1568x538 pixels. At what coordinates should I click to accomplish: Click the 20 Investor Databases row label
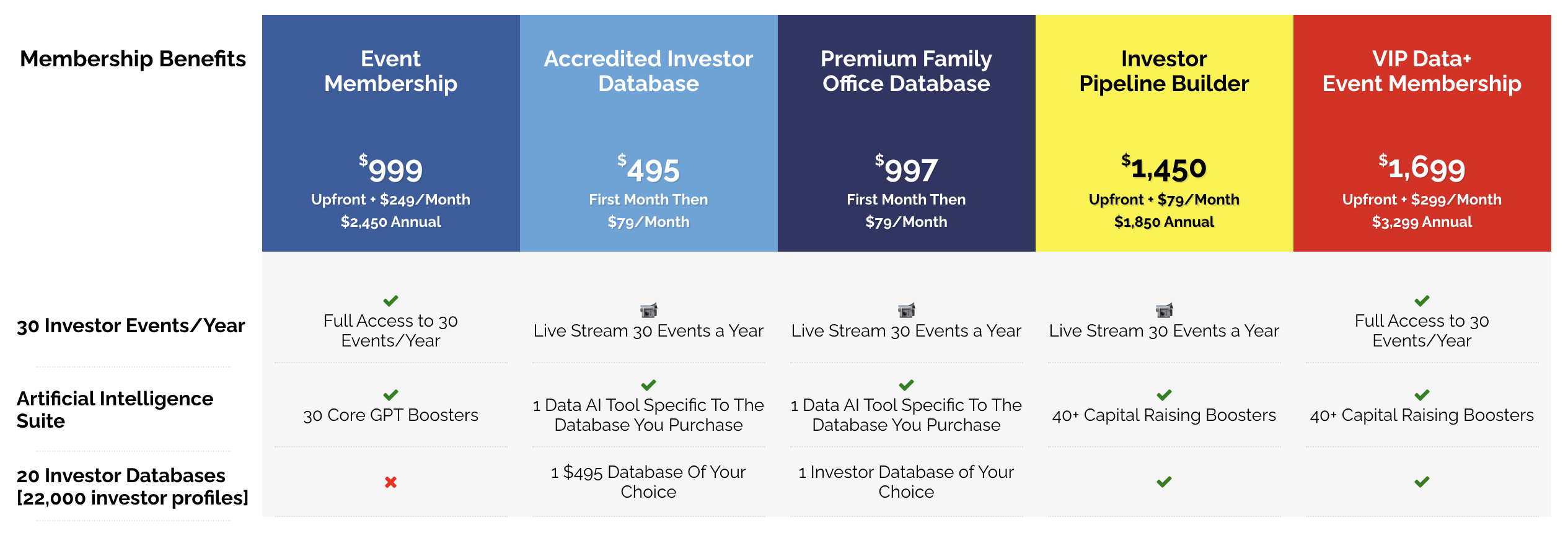click(132, 486)
